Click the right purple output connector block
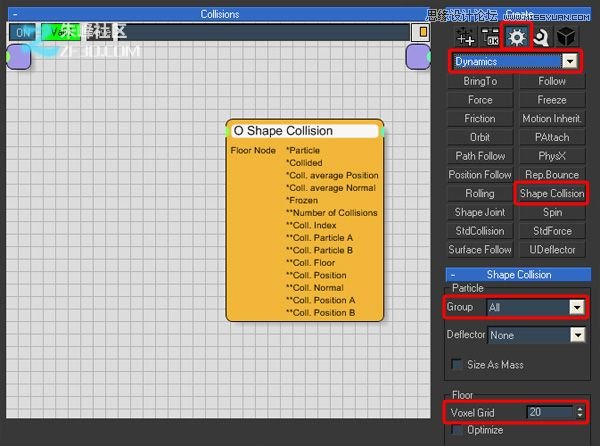This screenshot has height=446, width=600. 418,57
